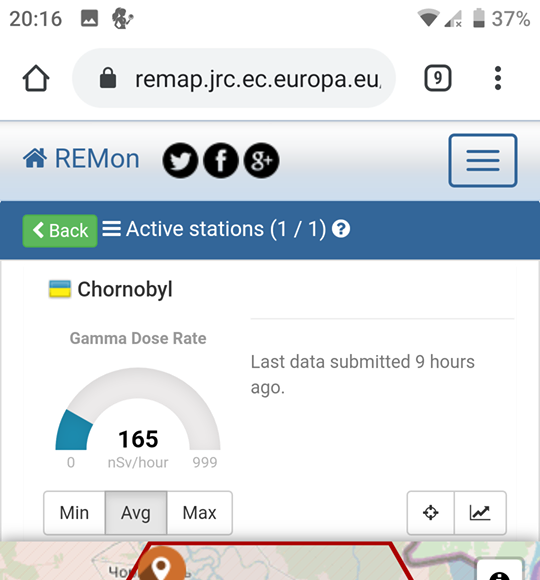
Task: Share via the Google Plus icon
Action: click(x=261, y=160)
